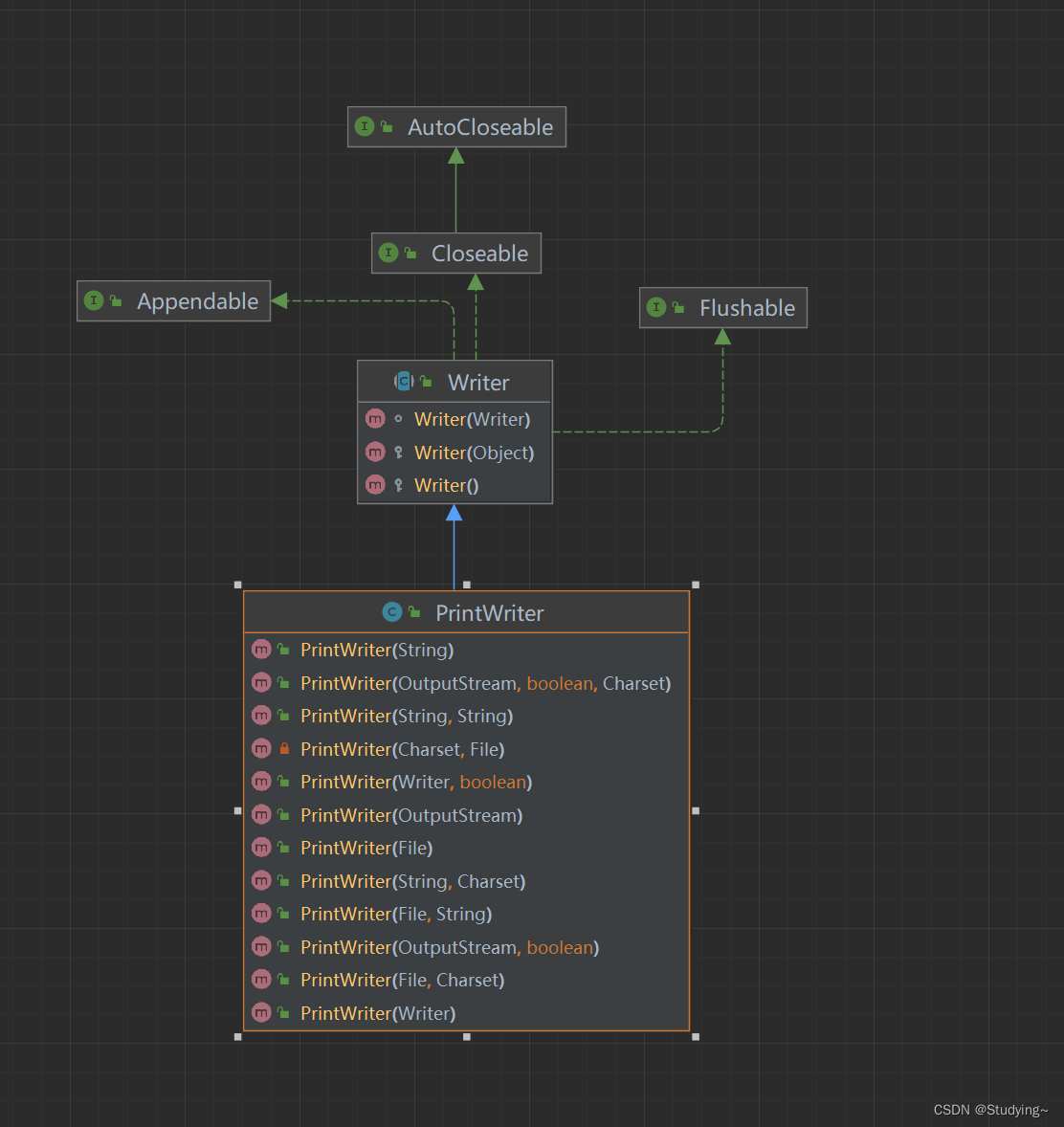Select the Closeable interface name
Viewport: 1064px width, 1127px height.
pyautogui.click(x=479, y=254)
